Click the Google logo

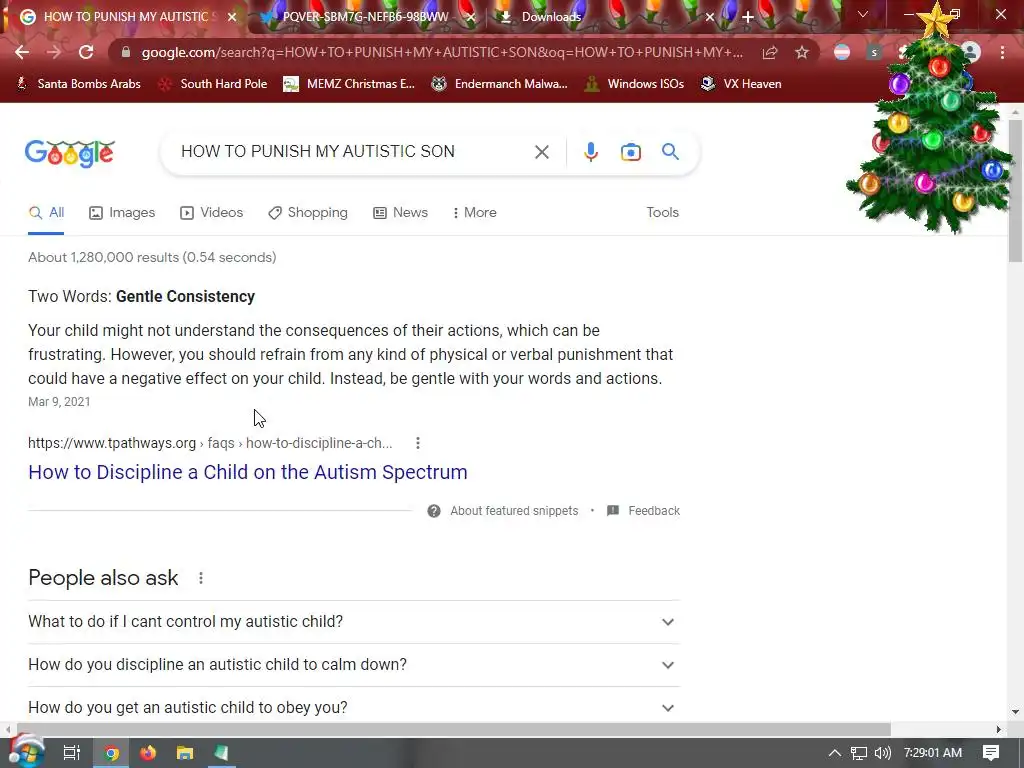pyautogui.click(x=70, y=153)
